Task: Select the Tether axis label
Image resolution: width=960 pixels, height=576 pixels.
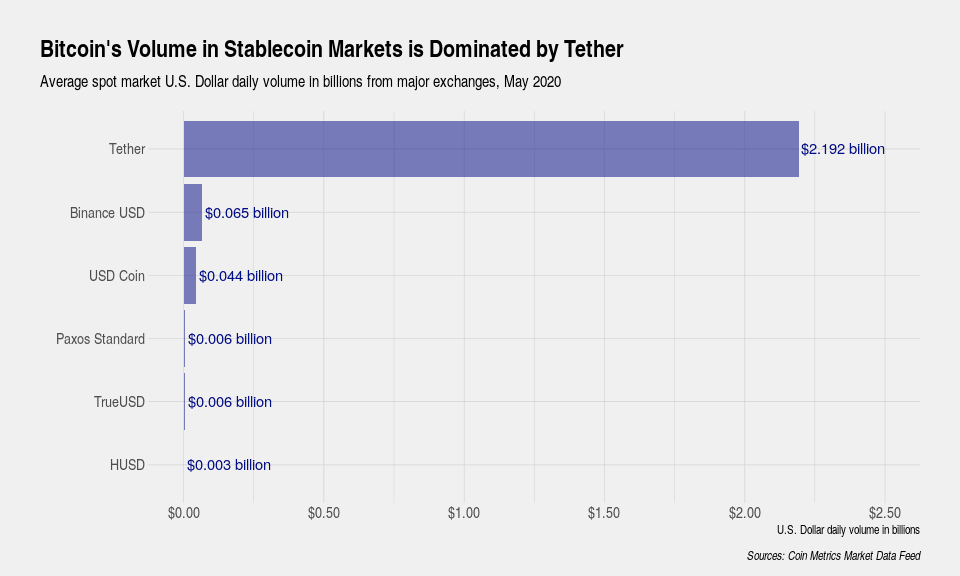Action: point(127,149)
